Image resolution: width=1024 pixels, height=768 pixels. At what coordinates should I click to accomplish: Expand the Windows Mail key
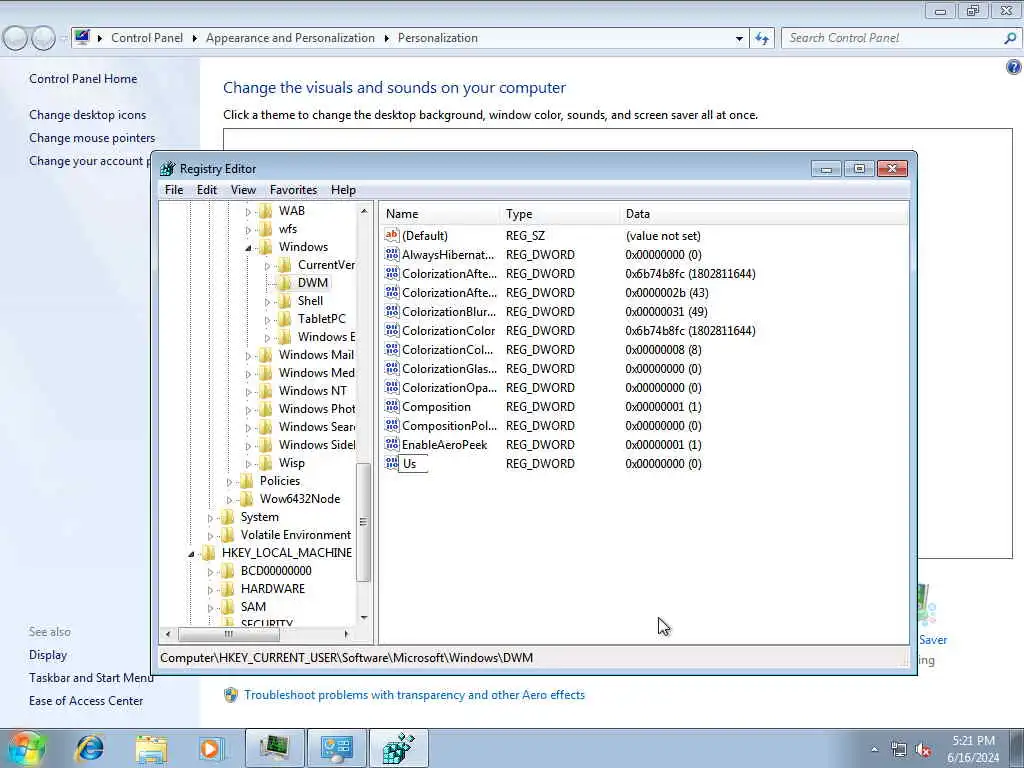[x=248, y=356]
